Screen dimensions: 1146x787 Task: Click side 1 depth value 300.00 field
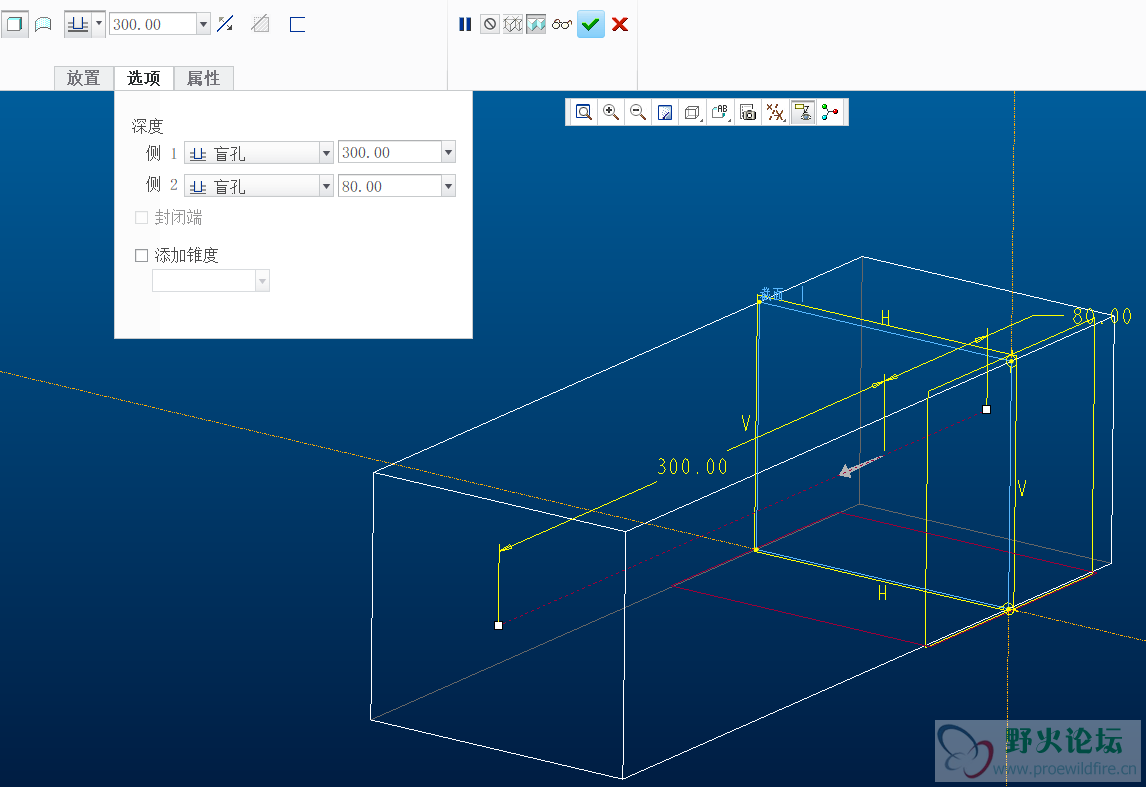coord(390,152)
